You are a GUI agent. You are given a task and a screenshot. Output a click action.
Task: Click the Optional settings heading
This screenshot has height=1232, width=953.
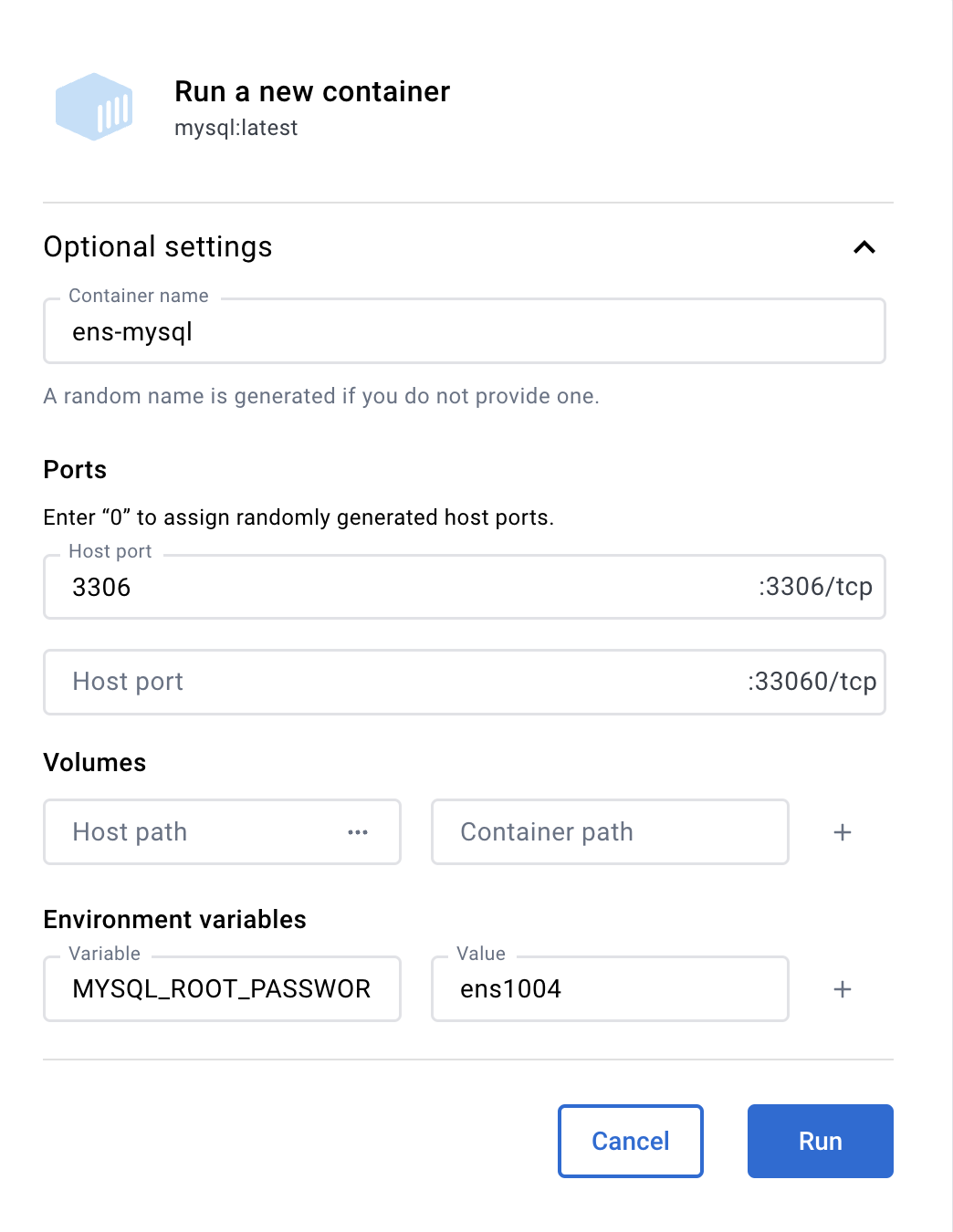tap(158, 247)
